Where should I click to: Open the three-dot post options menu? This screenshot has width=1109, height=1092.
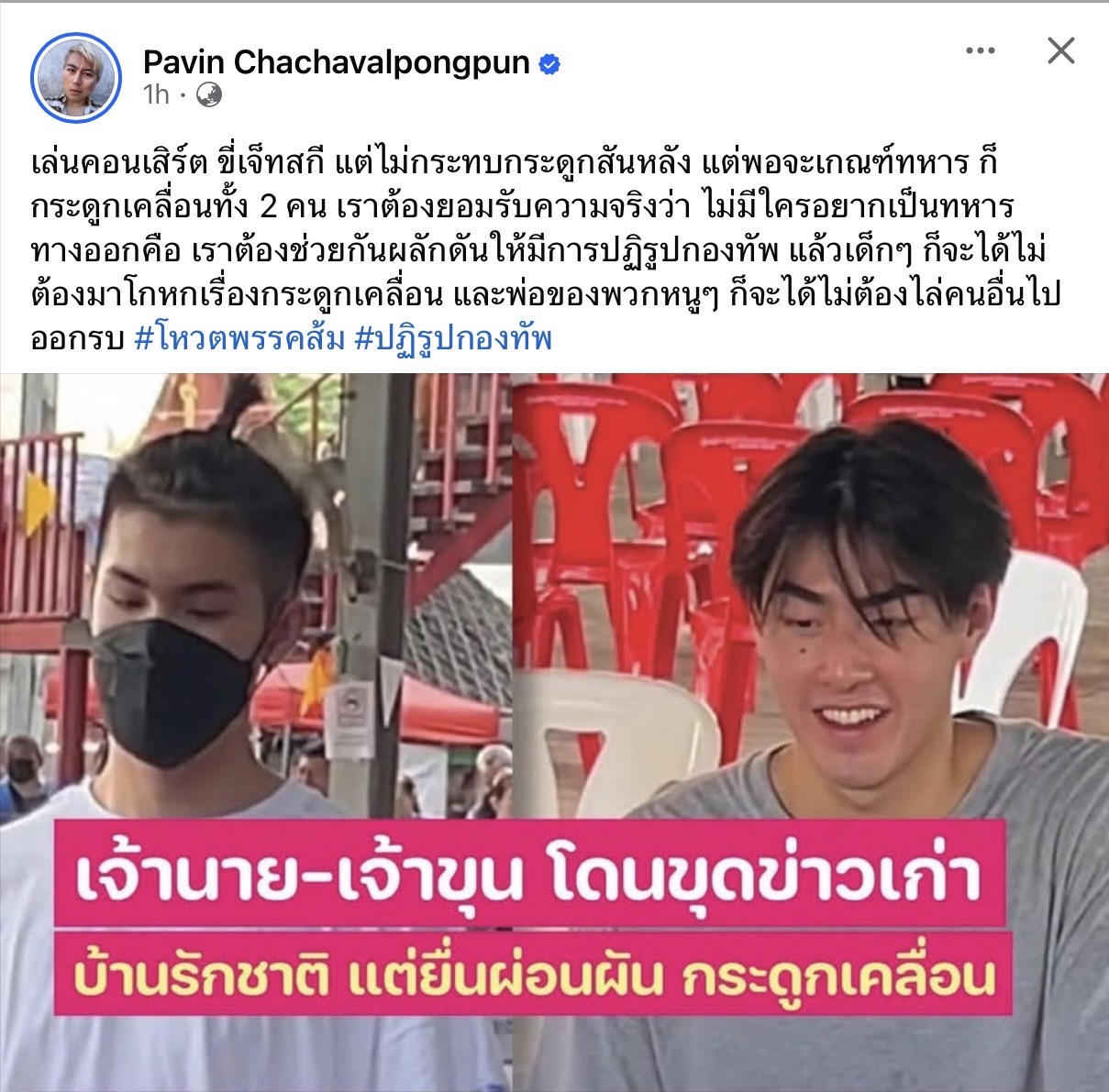click(981, 50)
